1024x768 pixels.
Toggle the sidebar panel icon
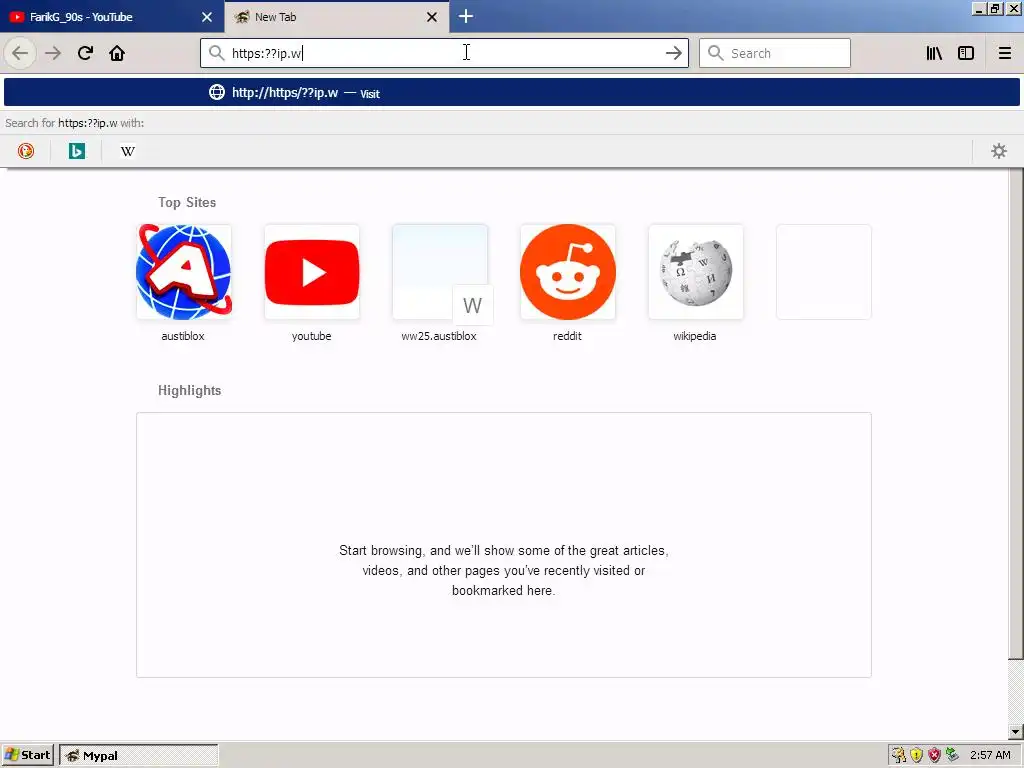pyautogui.click(x=966, y=53)
